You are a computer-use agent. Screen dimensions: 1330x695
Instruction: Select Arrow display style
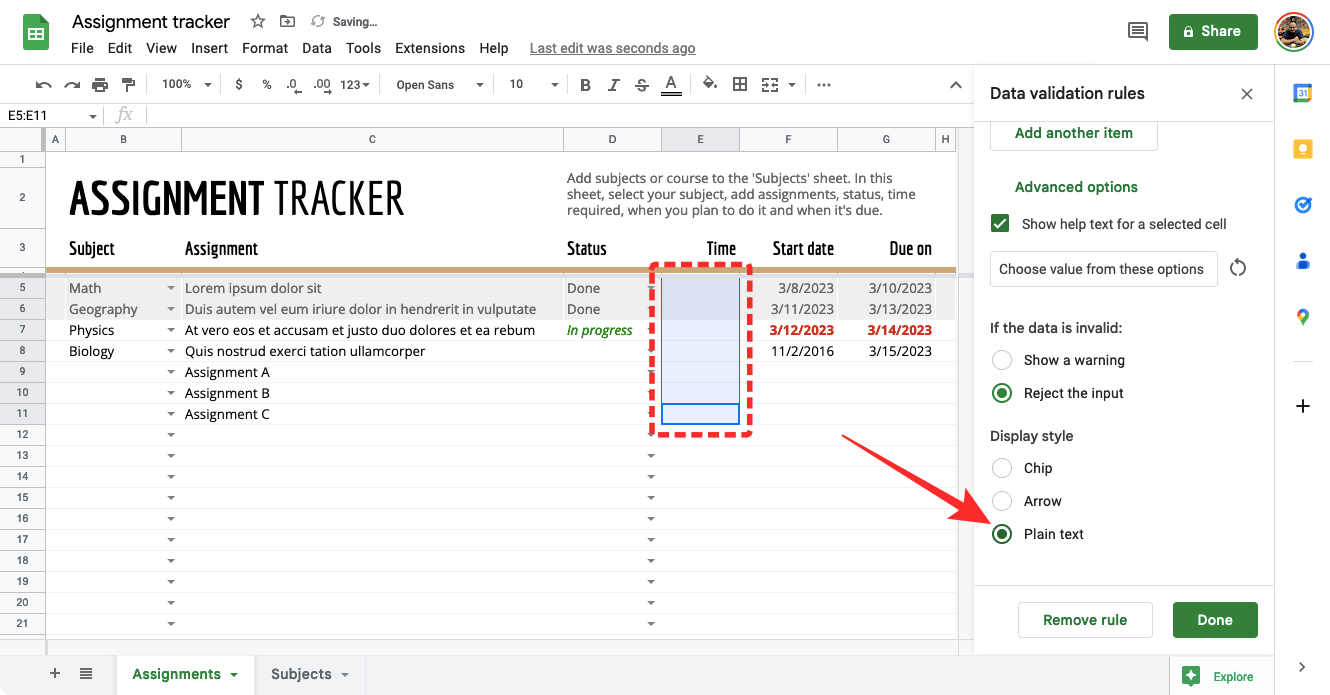[1001, 501]
